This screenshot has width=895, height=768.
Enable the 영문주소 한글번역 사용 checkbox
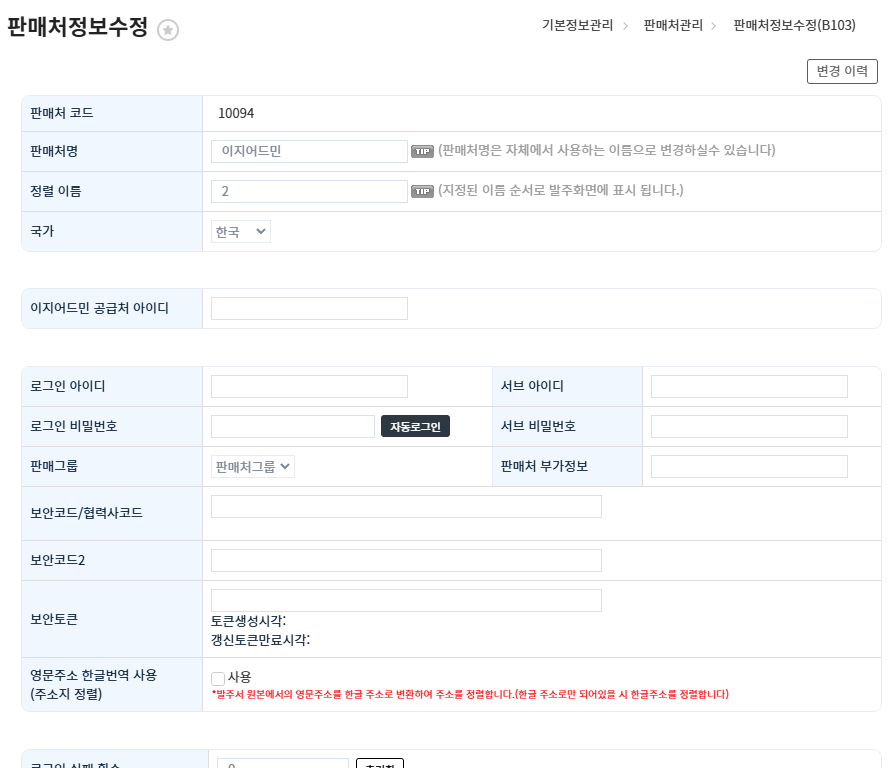tap(218, 678)
